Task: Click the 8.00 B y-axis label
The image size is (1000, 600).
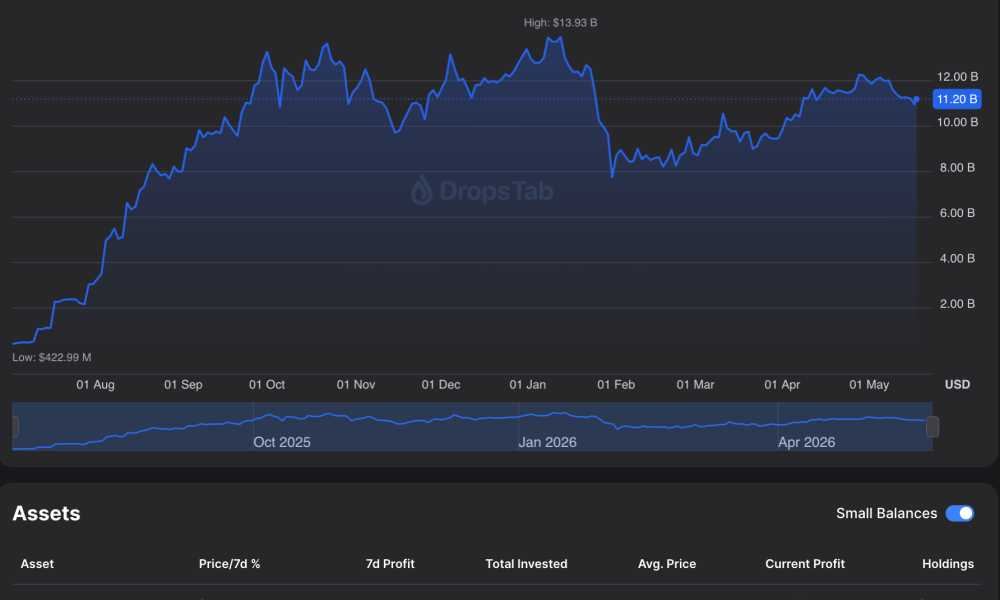Action: pyautogui.click(x=957, y=168)
